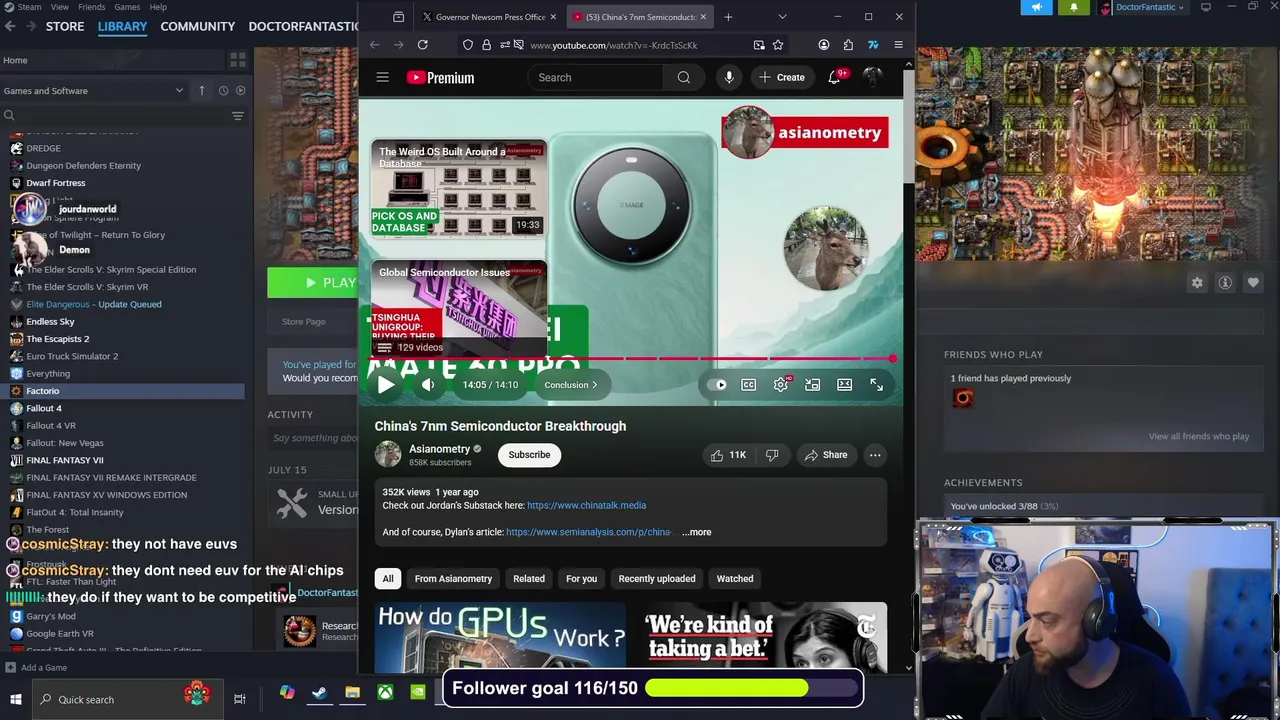The image size is (1280, 720).
Task: Click the padlock site info icon
Action: pos(486,45)
